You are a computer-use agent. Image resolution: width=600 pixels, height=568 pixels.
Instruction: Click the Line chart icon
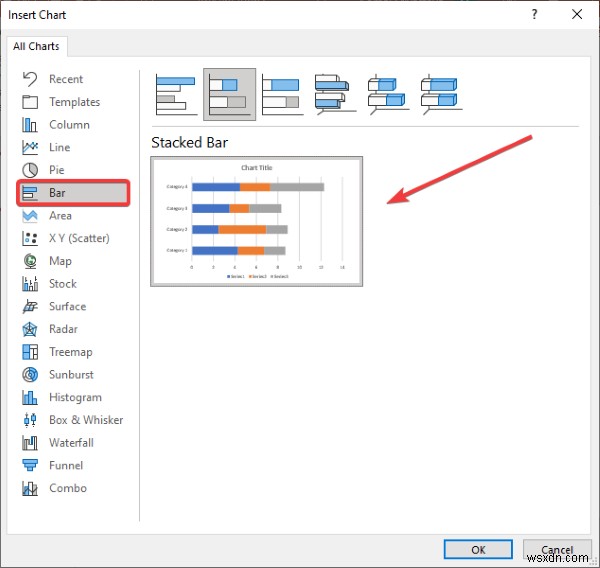coord(30,147)
